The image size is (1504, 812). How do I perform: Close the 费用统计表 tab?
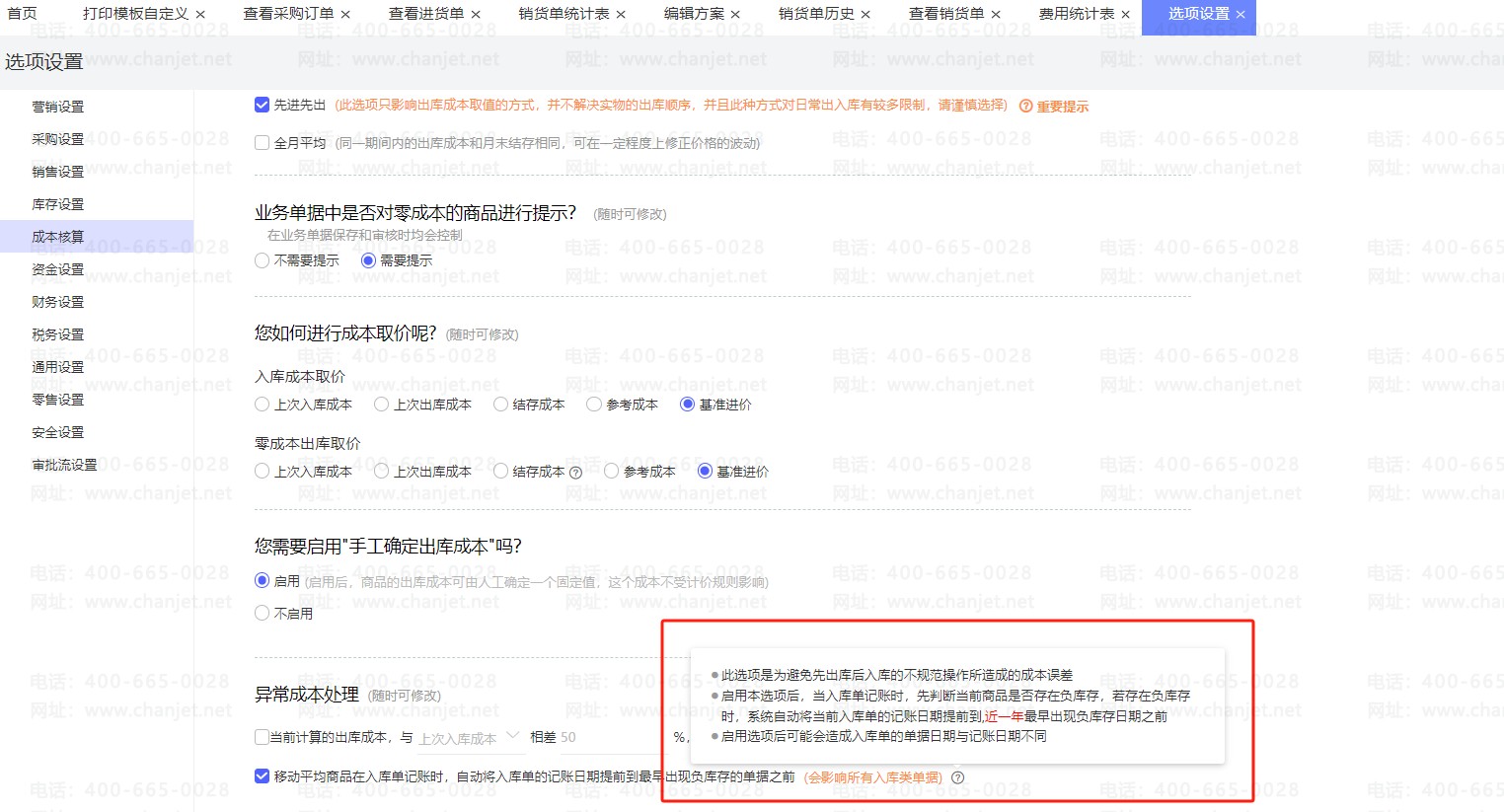[1126, 15]
